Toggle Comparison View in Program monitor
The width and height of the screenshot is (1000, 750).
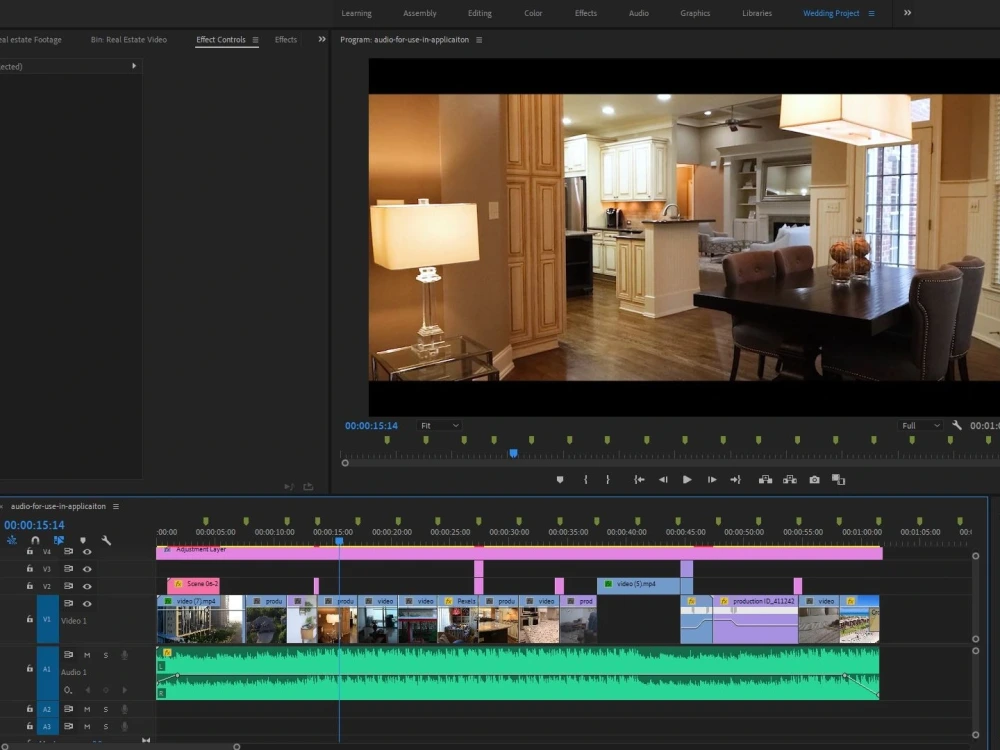[x=838, y=480]
